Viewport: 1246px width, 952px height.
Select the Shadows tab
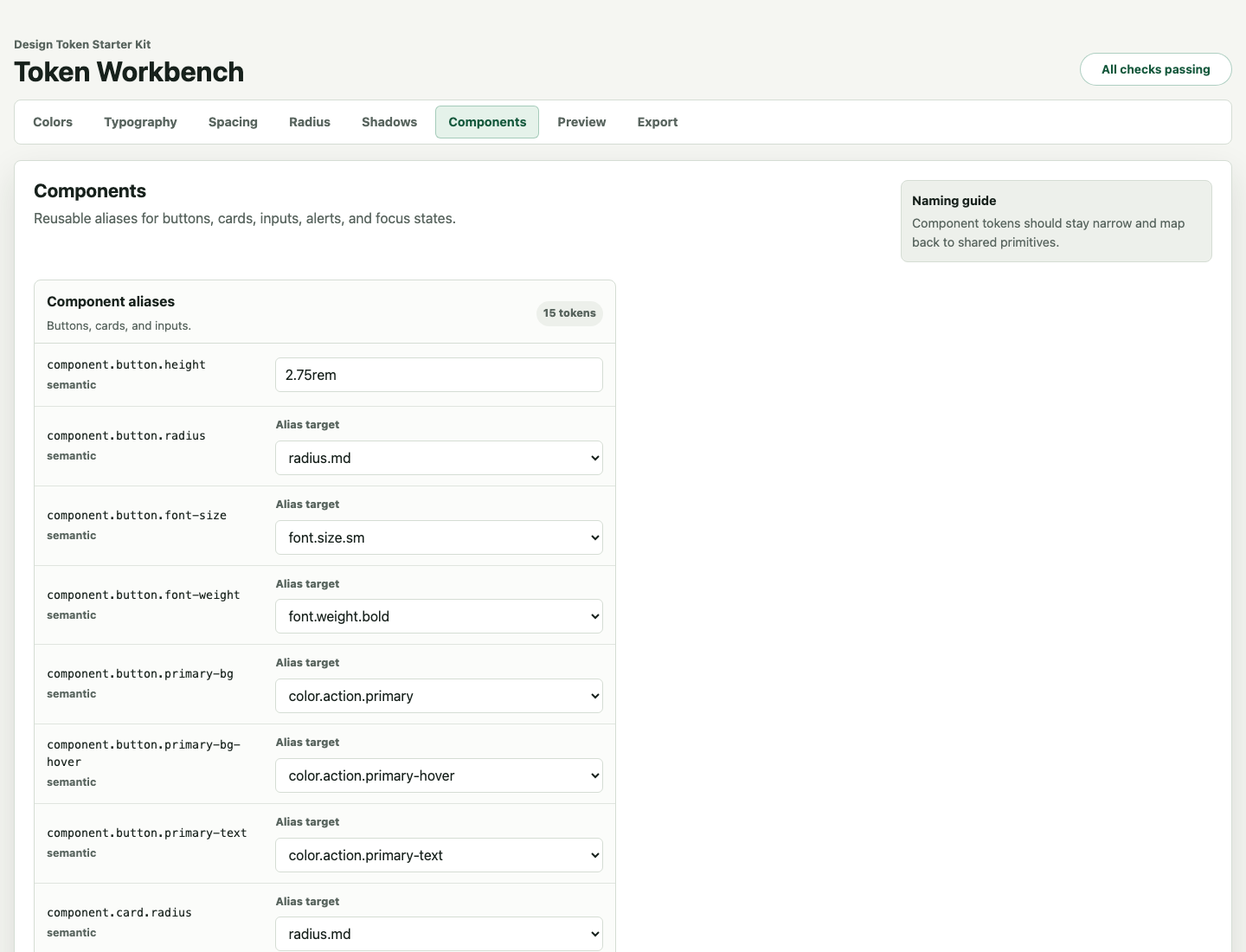[x=389, y=122]
